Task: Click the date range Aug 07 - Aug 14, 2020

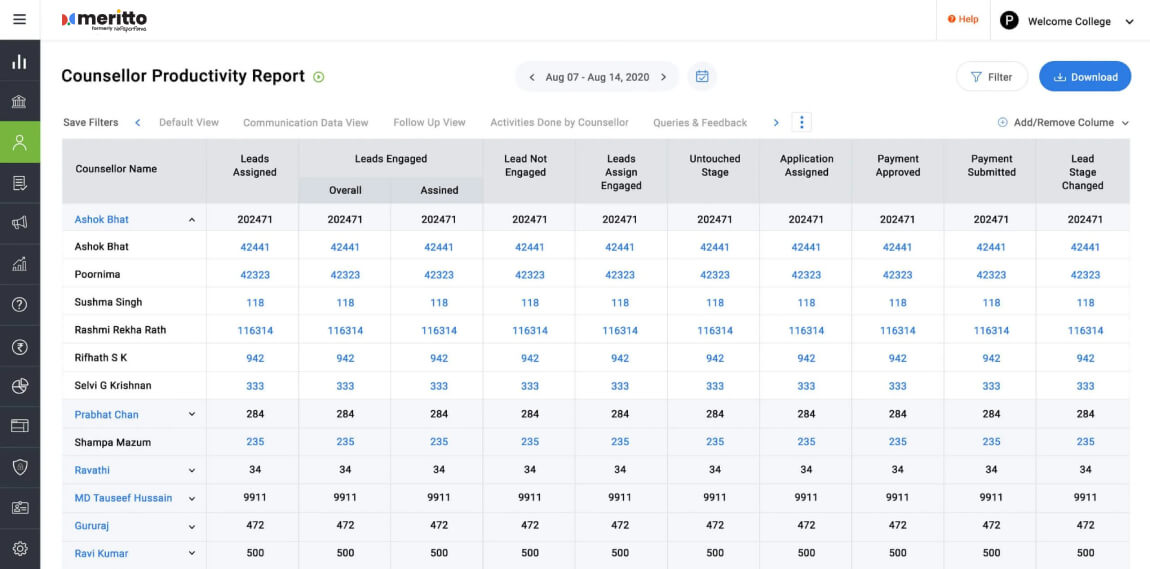Action: pos(597,77)
